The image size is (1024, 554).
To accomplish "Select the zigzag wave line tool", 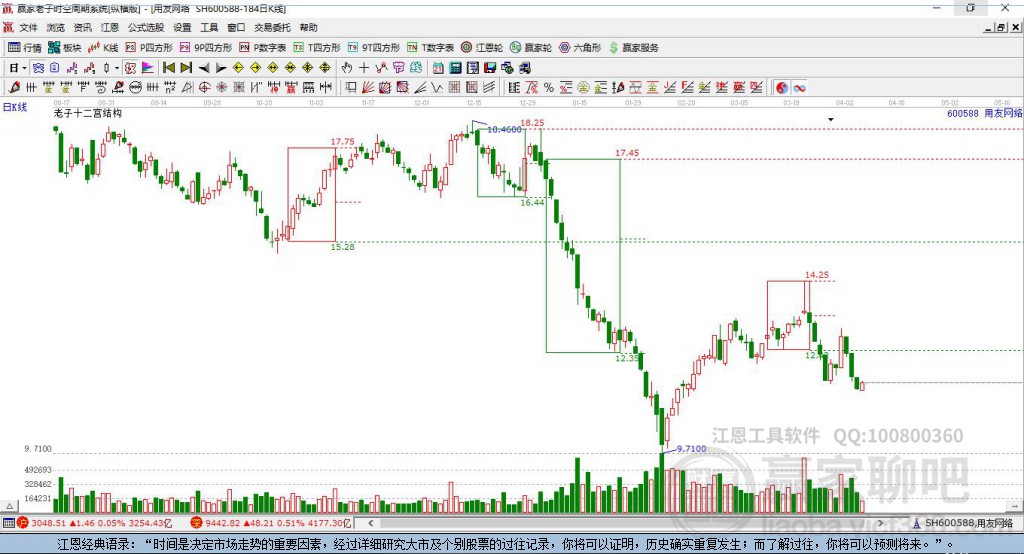I will click(x=437, y=88).
